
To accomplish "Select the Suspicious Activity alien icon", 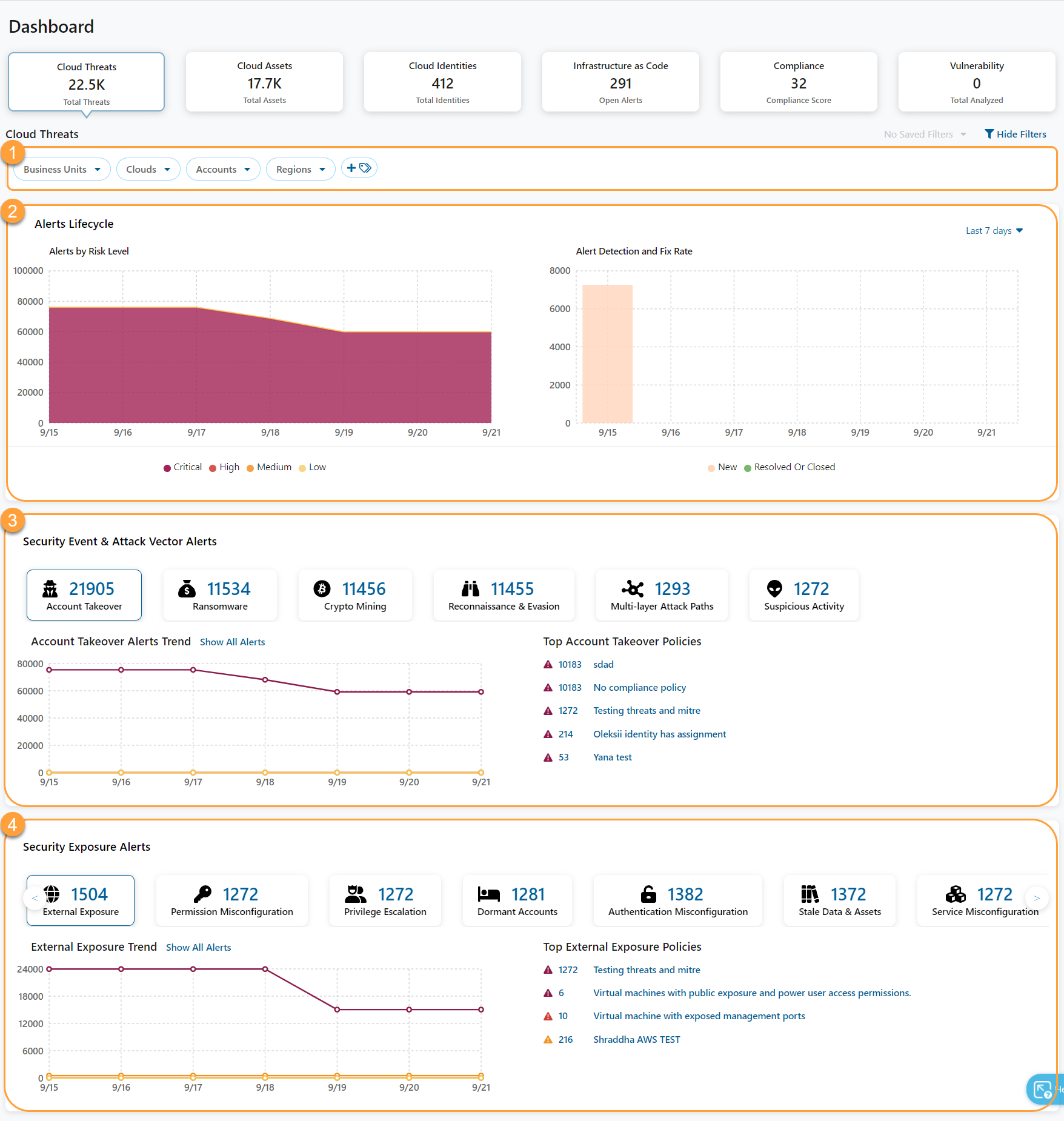I will [x=774, y=588].
